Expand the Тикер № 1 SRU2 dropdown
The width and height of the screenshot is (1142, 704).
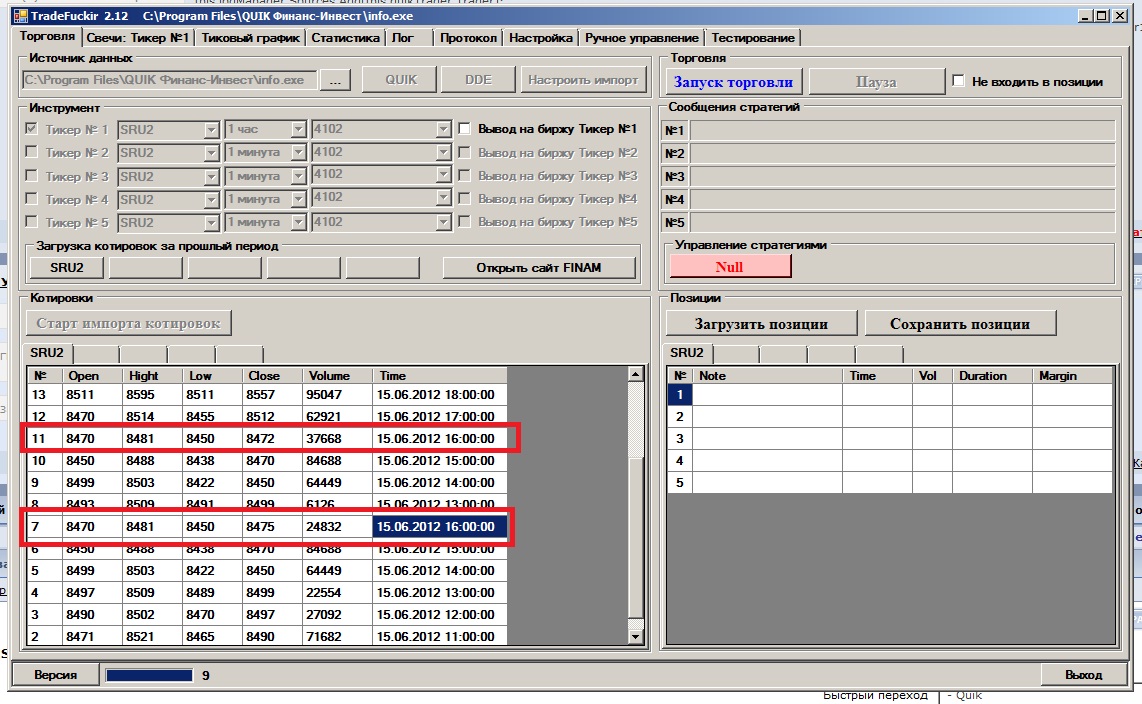(211, 130)
